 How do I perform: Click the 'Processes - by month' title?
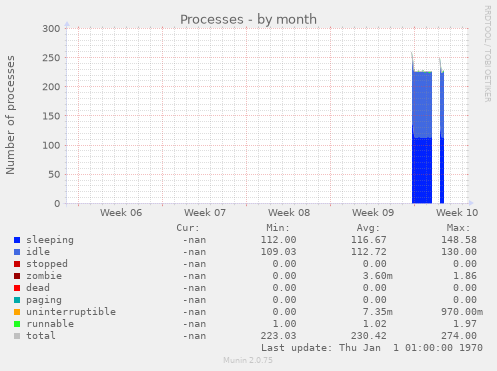coord(248,19)
